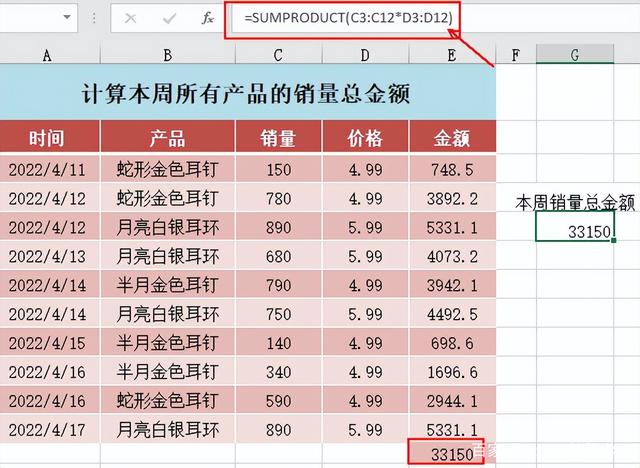The width and height of the screenshot is (640, 468).
Task: Click the 时间 header cell
Action: pyautogui.click(x=49, y=138)
